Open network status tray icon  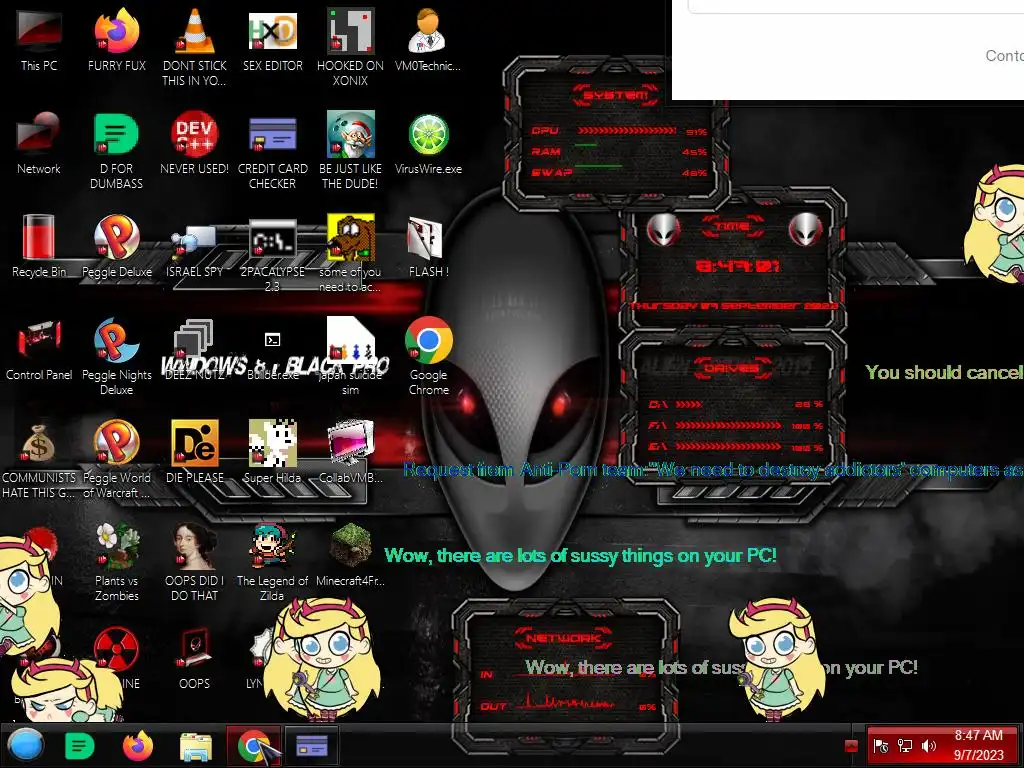tap(904, 746)
